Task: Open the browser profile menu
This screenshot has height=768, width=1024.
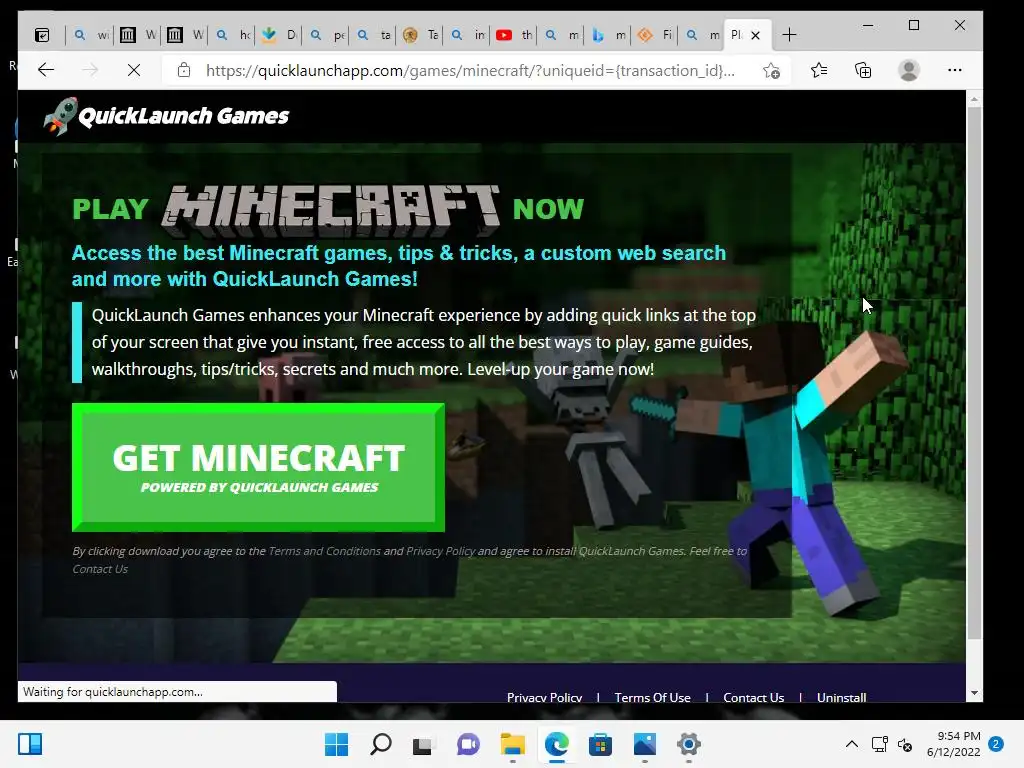Action: (908, 70)
